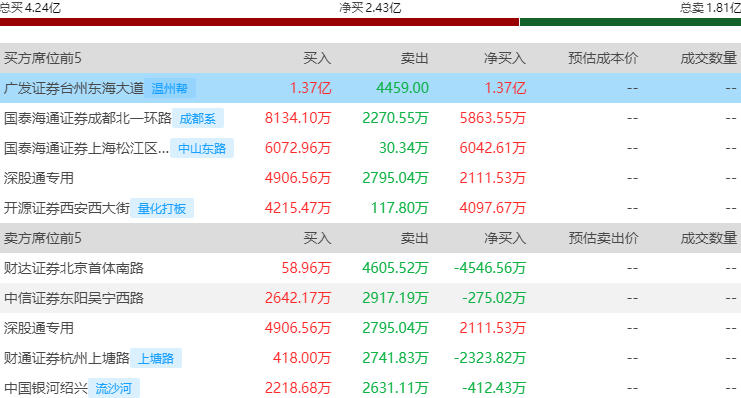The height and width of the screenshot is (398, 741).
Task: Open 财通证券杭州上塘路 seat
Action: (x=67, y=358)
